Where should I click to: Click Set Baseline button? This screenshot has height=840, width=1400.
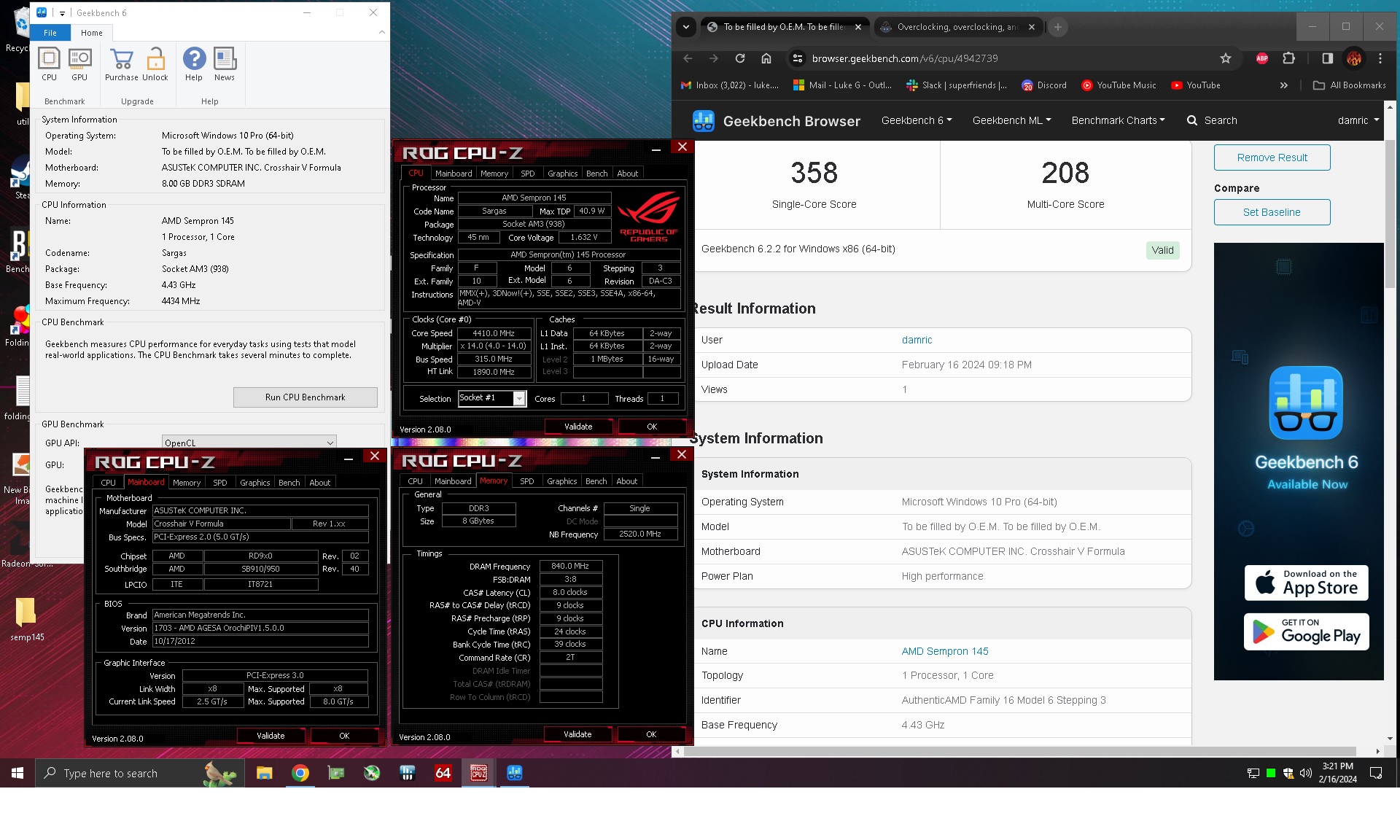click(x=1272, y=212)
